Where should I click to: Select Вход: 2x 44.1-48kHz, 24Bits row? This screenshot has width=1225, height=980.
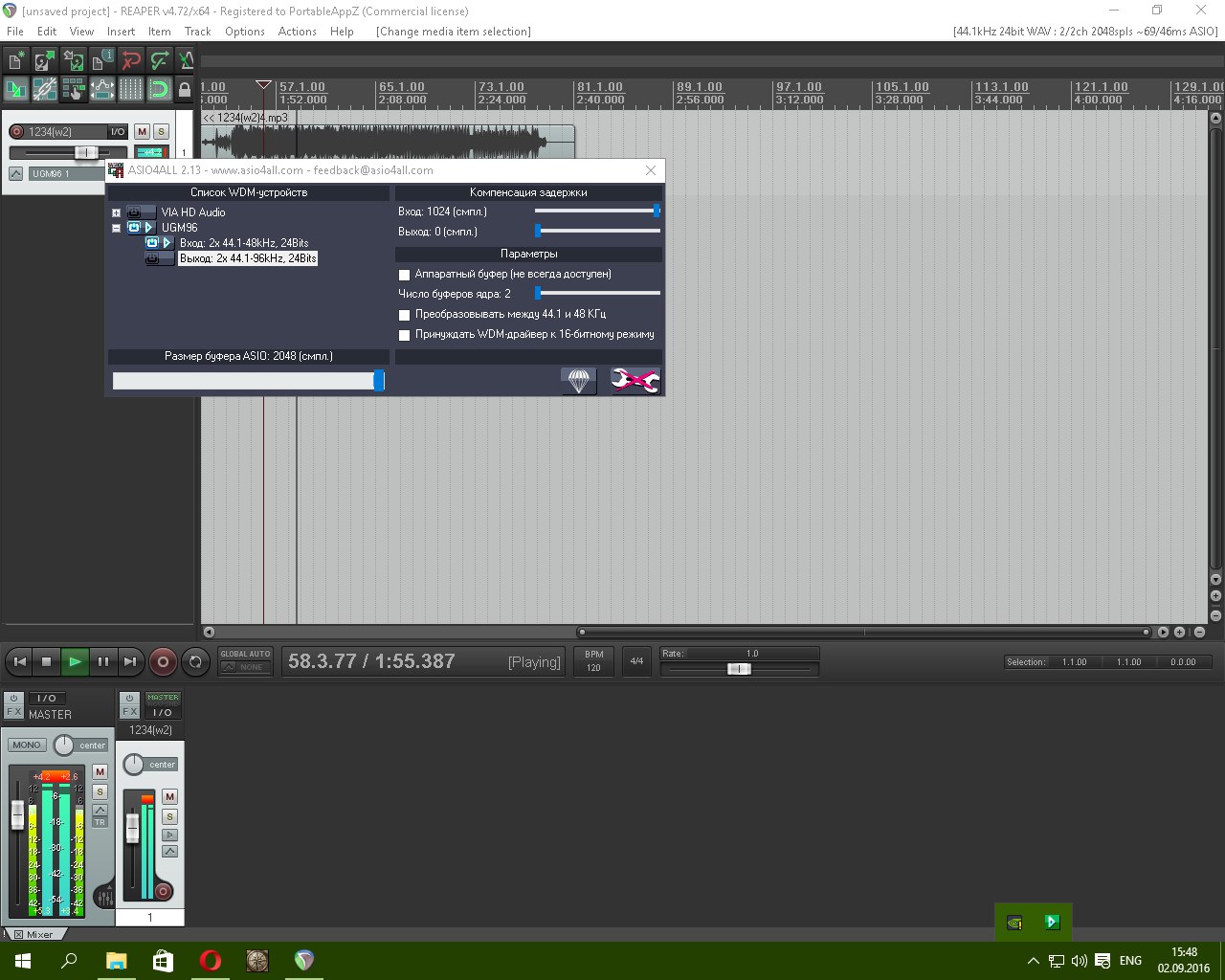244,243
